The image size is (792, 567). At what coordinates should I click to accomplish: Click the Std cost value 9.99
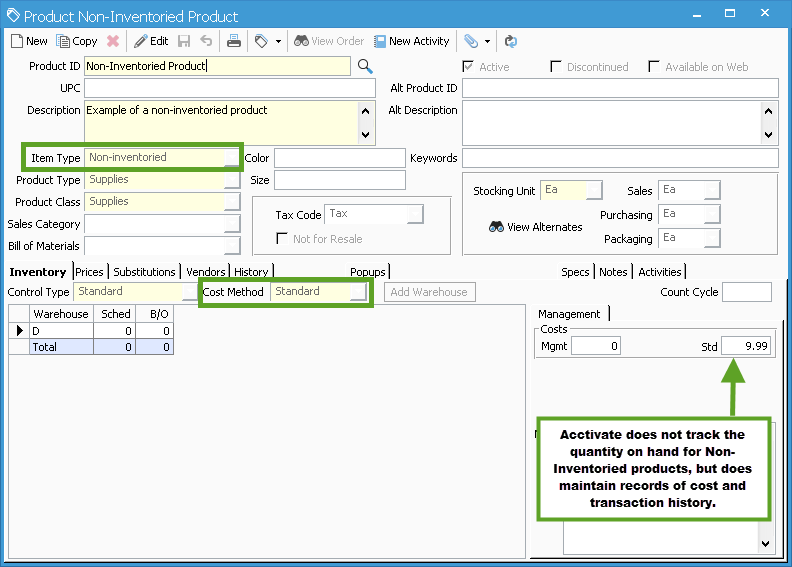746,346
